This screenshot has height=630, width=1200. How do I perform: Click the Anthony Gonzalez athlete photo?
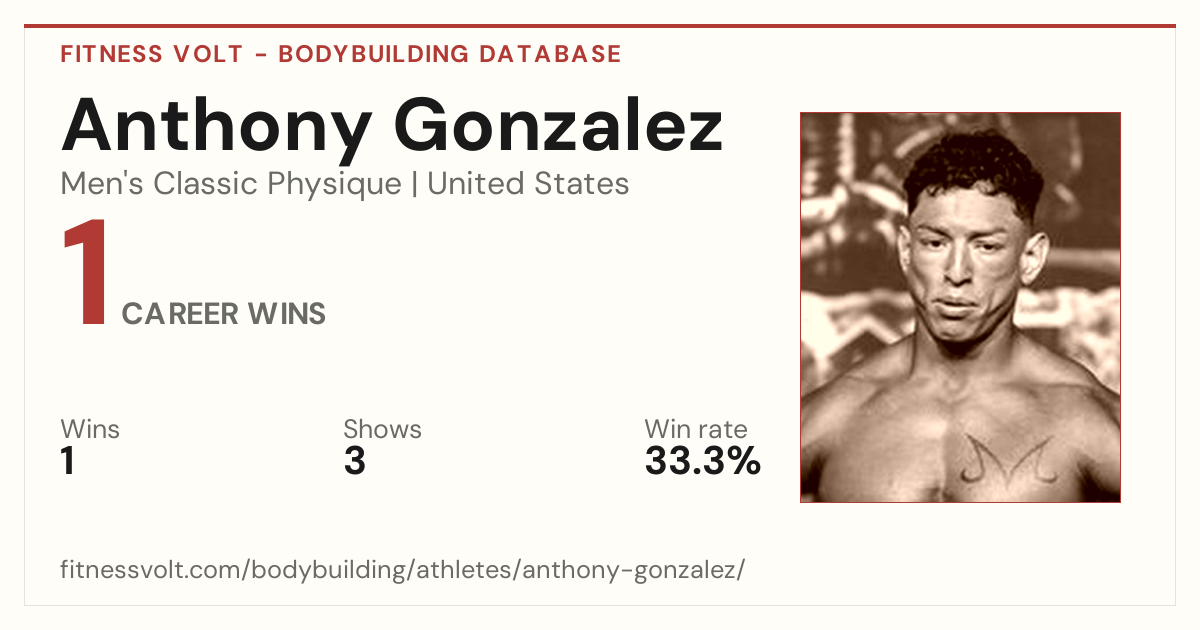(960, 307)
